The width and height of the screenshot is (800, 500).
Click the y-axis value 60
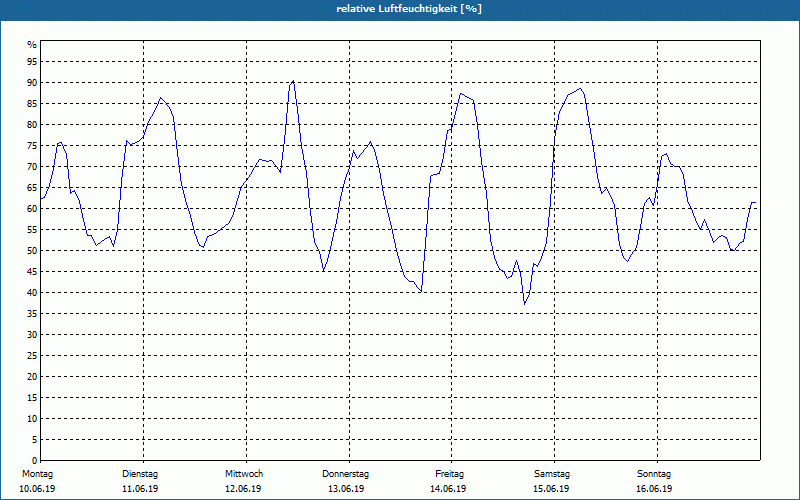click(32, 209)
